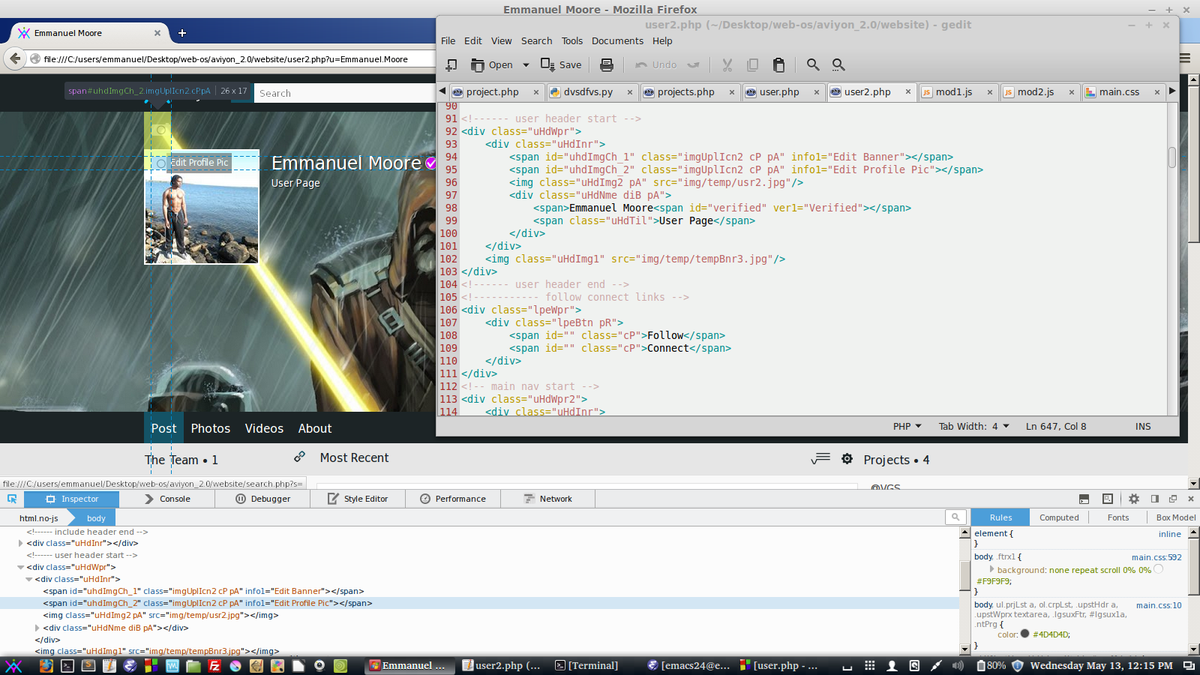Open gedit's Find and Replace tool
This screenshot has height=675, width=1200.
pyautogui.click(x=839, y=65)
